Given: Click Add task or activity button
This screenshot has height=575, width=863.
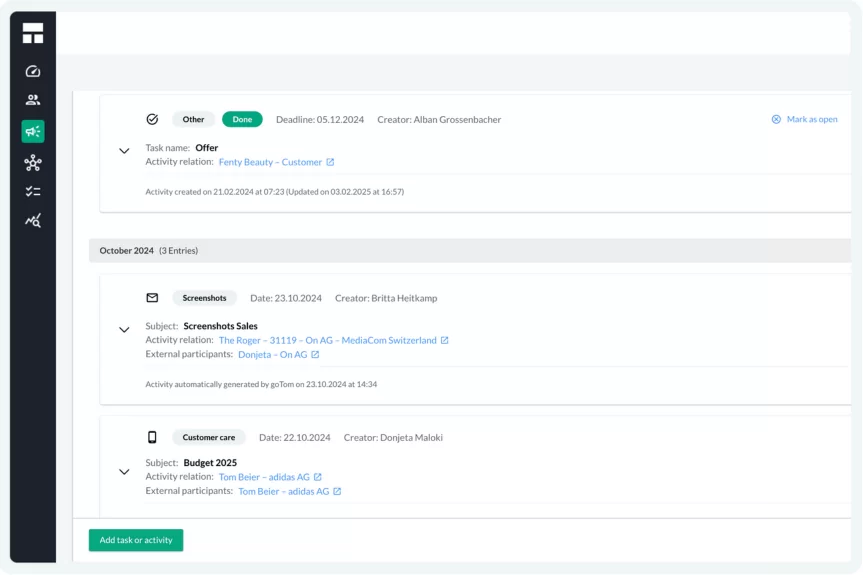Looking at the screenshot, I should (136, 540).
